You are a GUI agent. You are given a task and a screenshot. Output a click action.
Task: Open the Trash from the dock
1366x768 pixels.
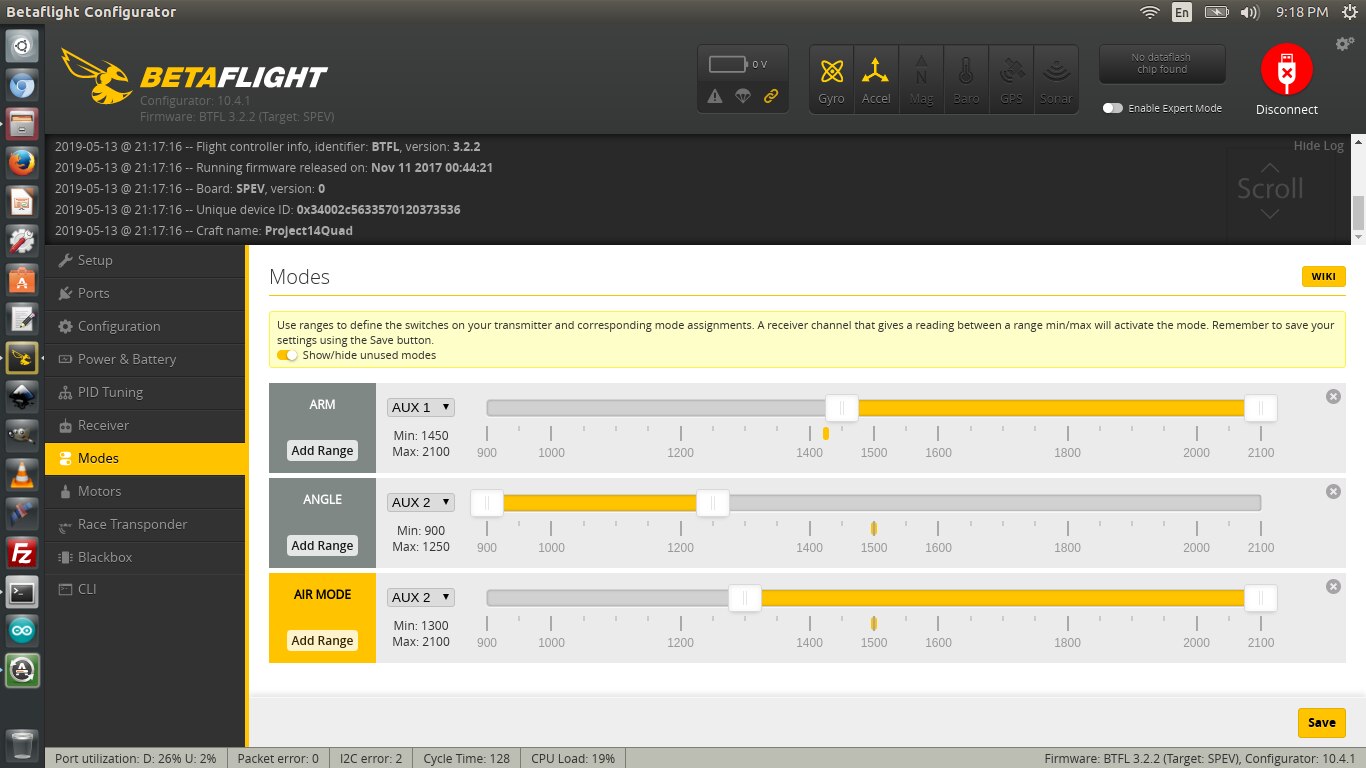click(x=22, y=745)
